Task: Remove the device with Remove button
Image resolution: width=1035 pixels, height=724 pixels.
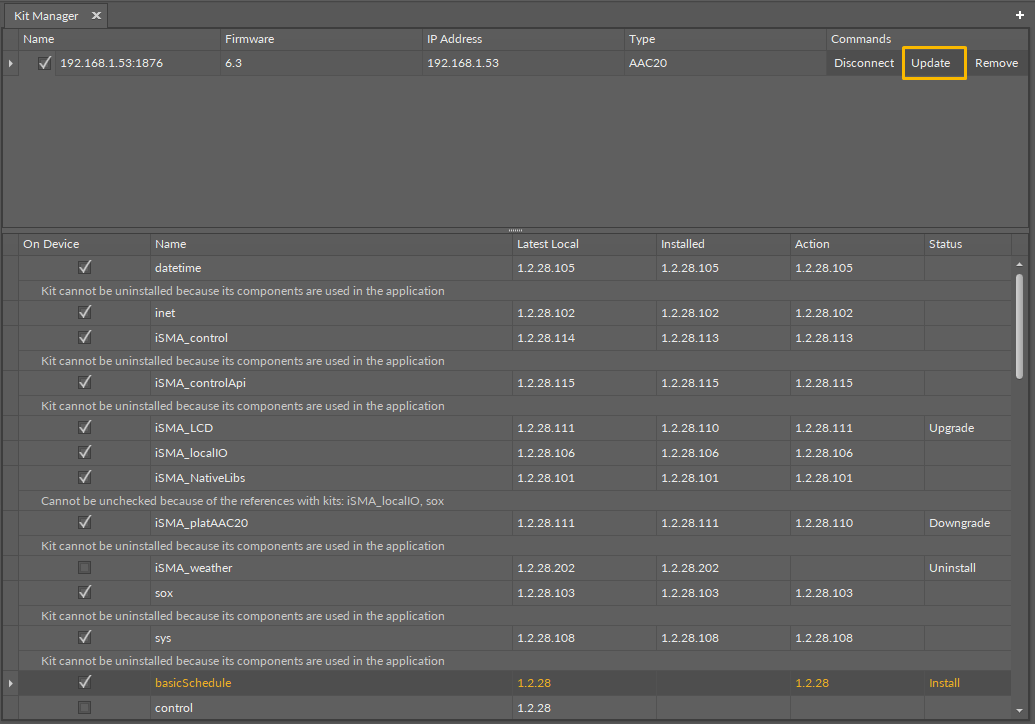Action: [x=996, y=63]
